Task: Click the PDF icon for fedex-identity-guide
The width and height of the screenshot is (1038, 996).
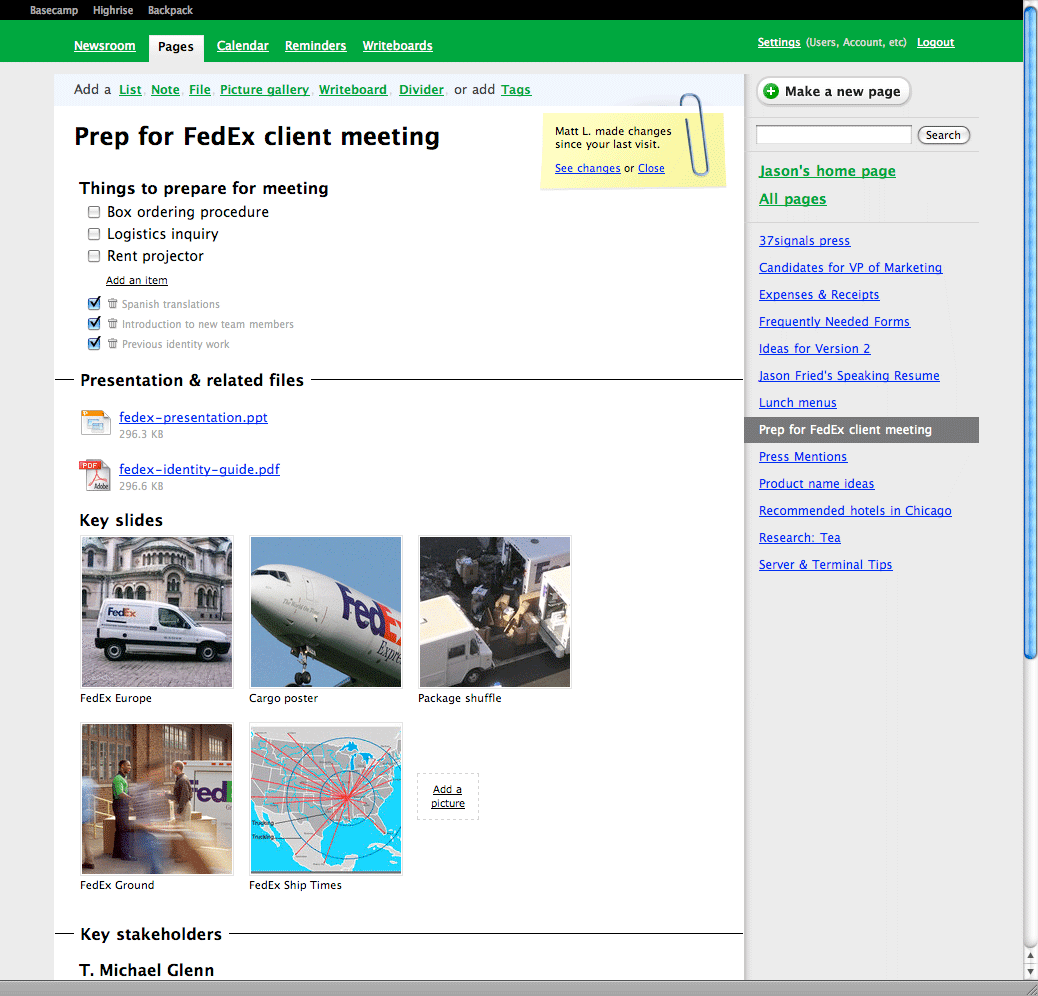Action: click(95, 475)
